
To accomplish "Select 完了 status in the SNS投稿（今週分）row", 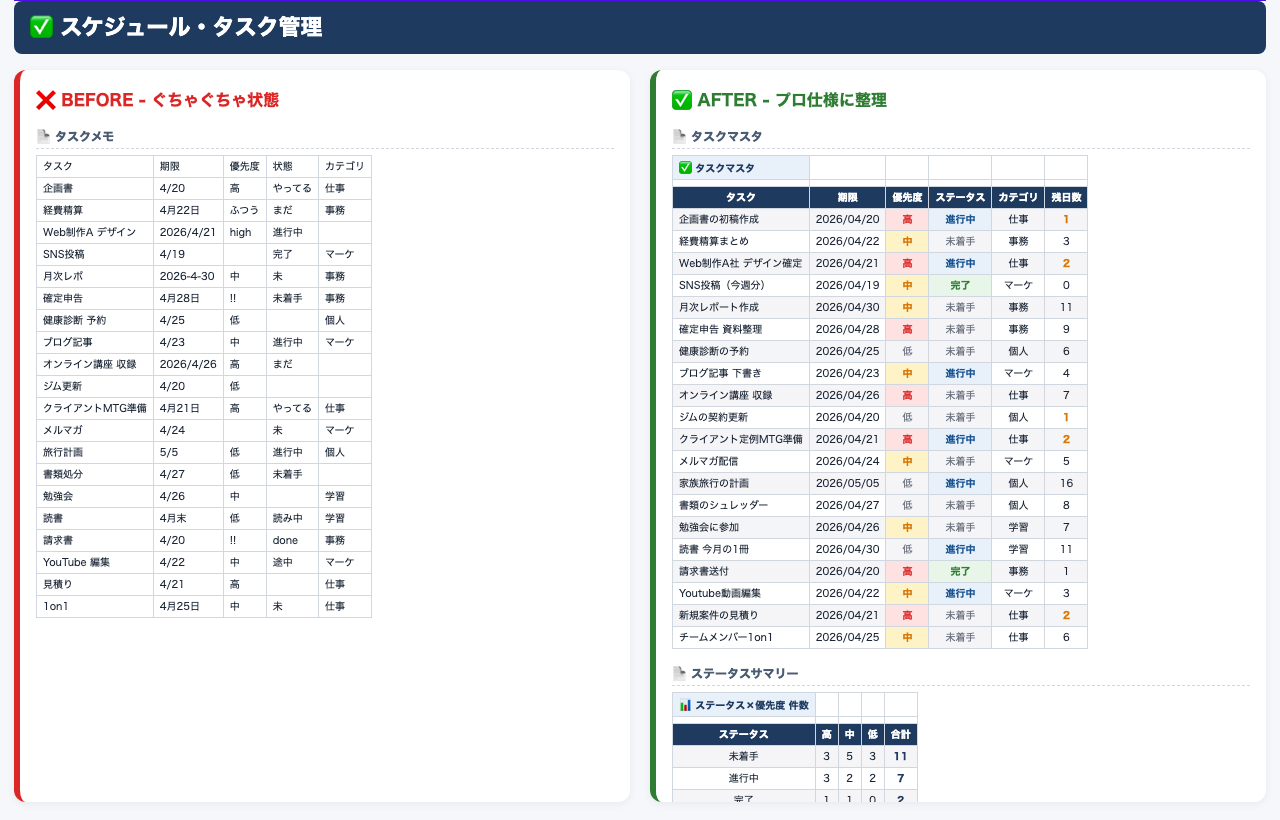I will coord(960,285).
